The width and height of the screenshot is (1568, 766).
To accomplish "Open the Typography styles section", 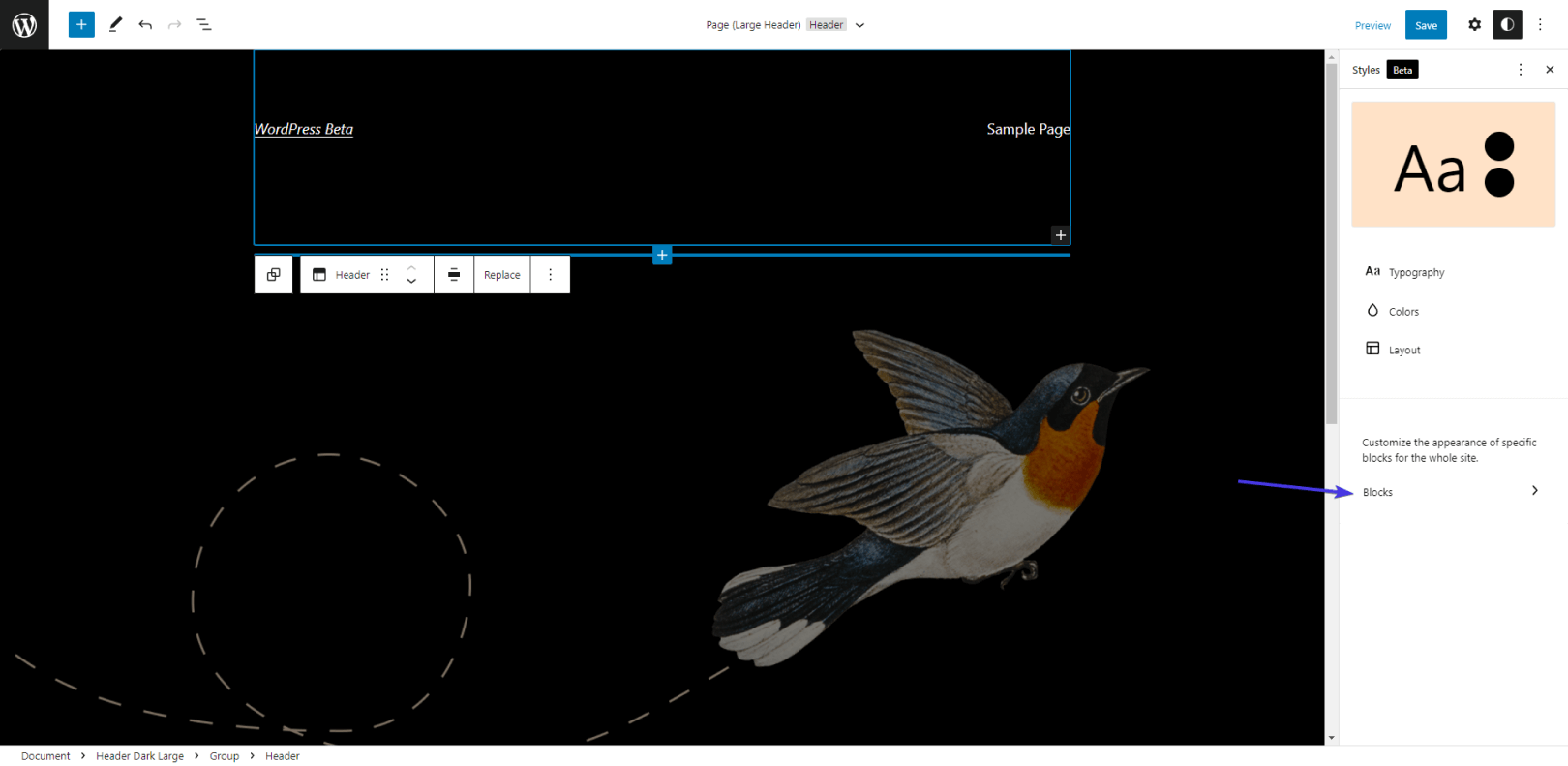I will 1453,272.
